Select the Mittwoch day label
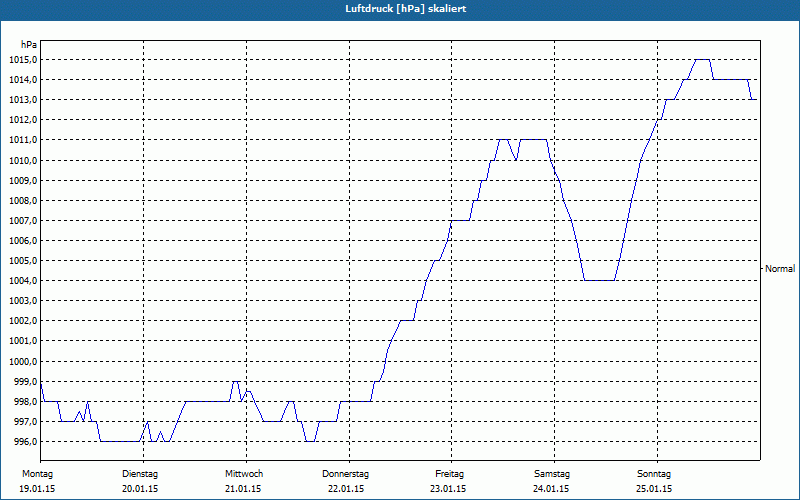Screen dimensions: 800x500 pyautogui.click(x=244, y=474)
